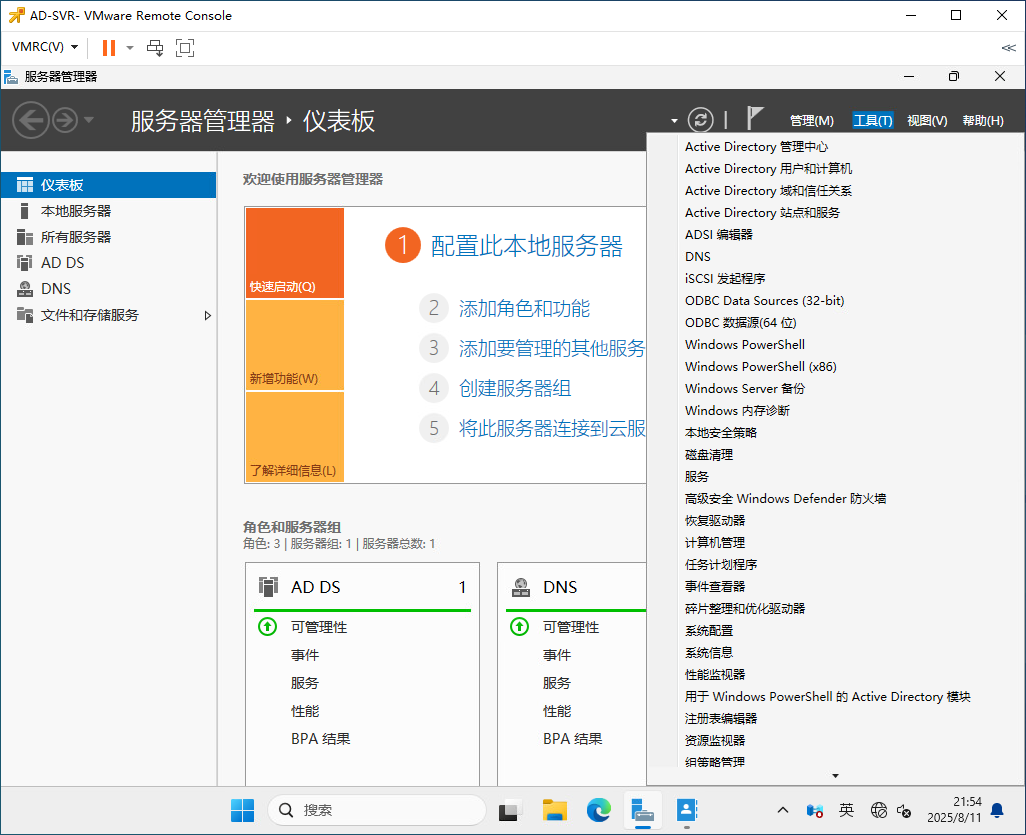Click the Server Manager icon on the taskbar
Screen dimensions: 1026x835
click(x=643, y=810)
